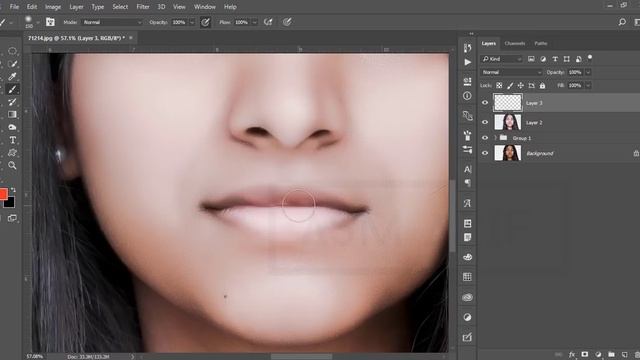
Task: Open the Image menu
Action: 53,7
